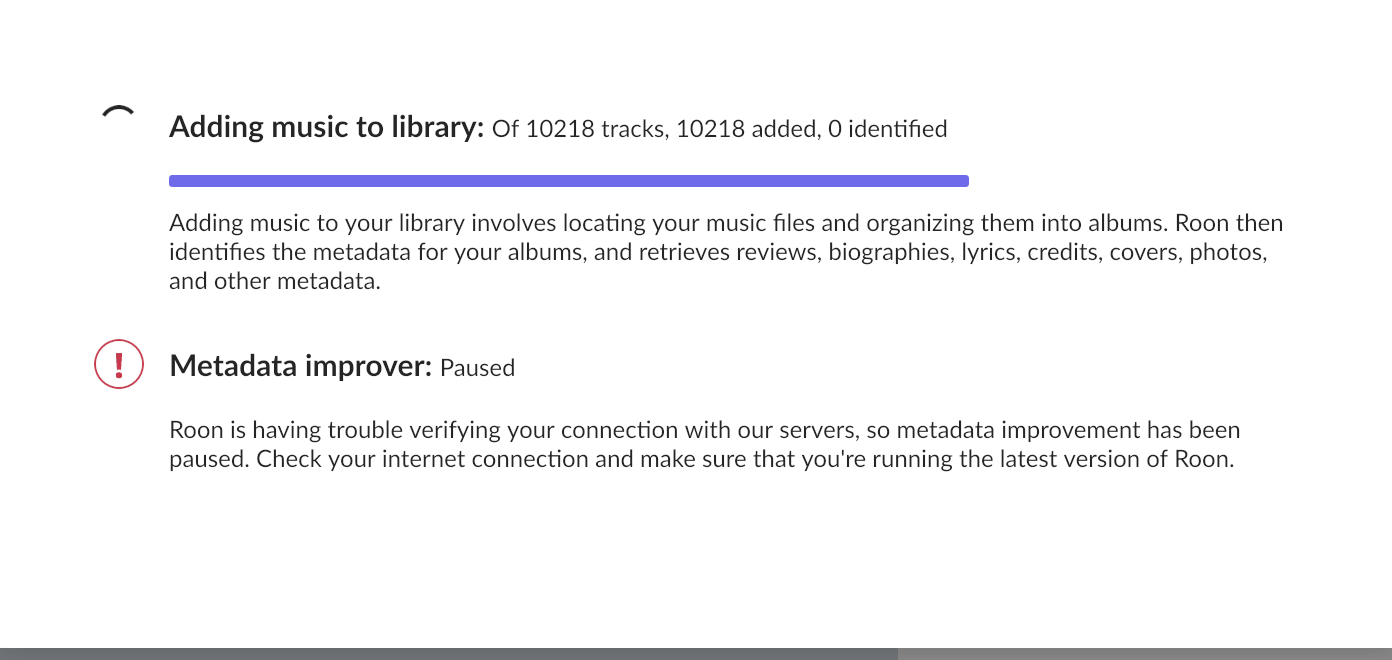Click the lighter gray segment of bottom bar
This screenshot has width=1392, height=660.
tap(1145, 654)
